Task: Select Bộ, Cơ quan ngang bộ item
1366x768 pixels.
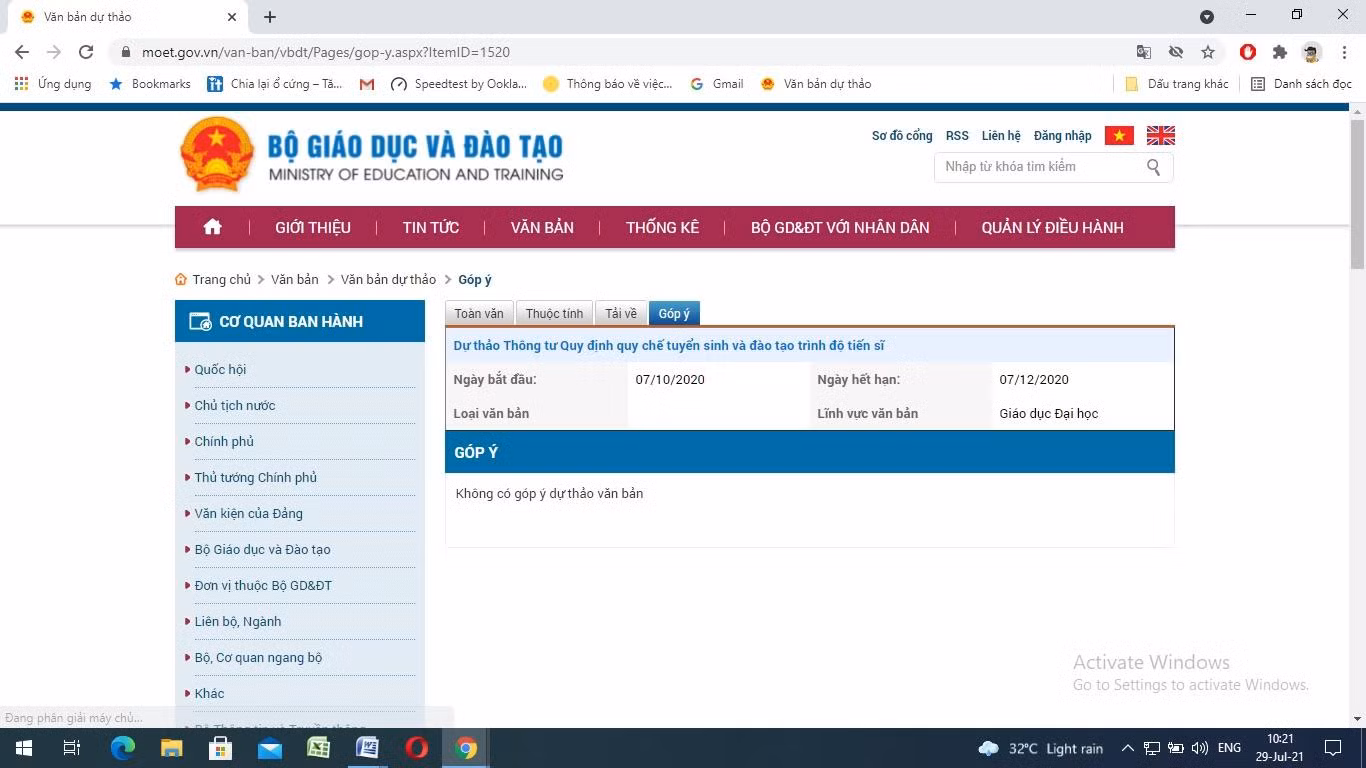Action: [259, 658]
